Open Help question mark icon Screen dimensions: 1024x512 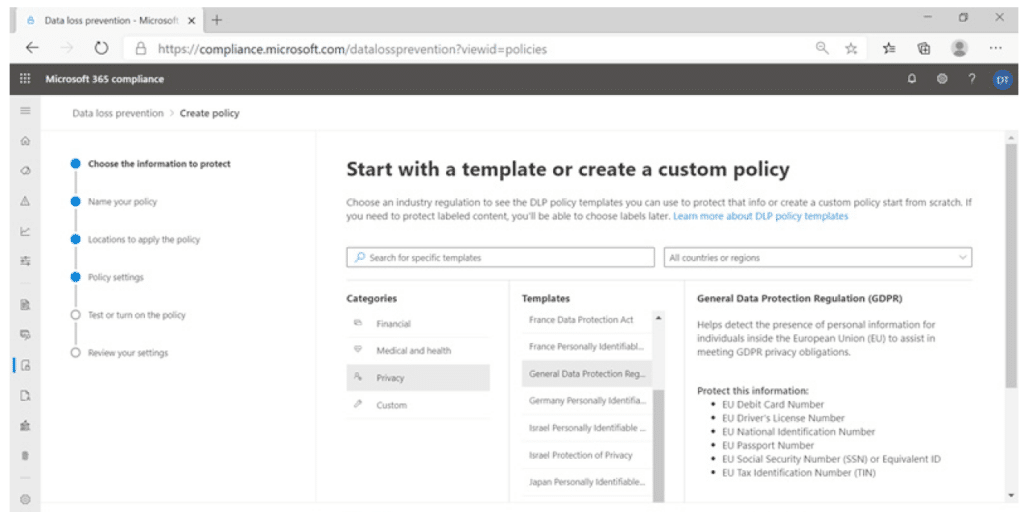pos(972,79)
